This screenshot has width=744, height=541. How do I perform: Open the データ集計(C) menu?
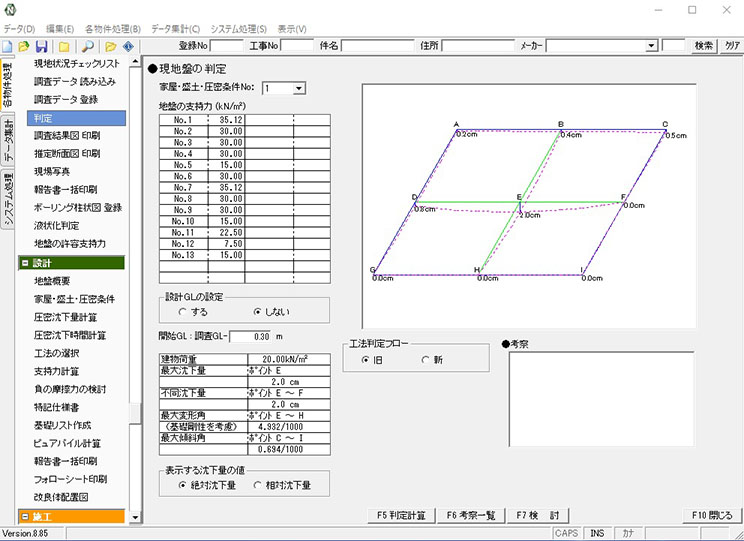coord(175,29)
